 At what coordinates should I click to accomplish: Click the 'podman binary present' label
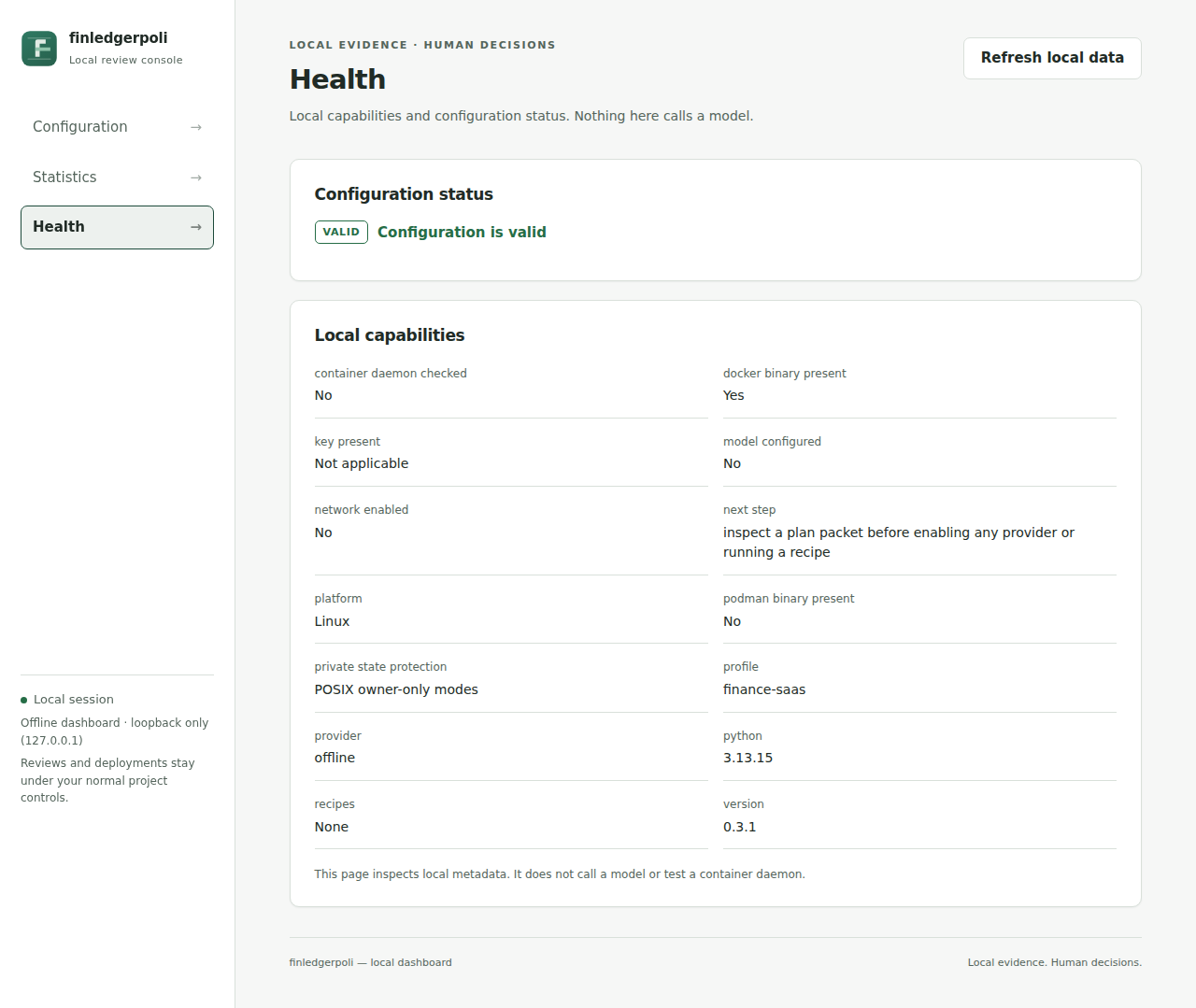click(789, 598)
